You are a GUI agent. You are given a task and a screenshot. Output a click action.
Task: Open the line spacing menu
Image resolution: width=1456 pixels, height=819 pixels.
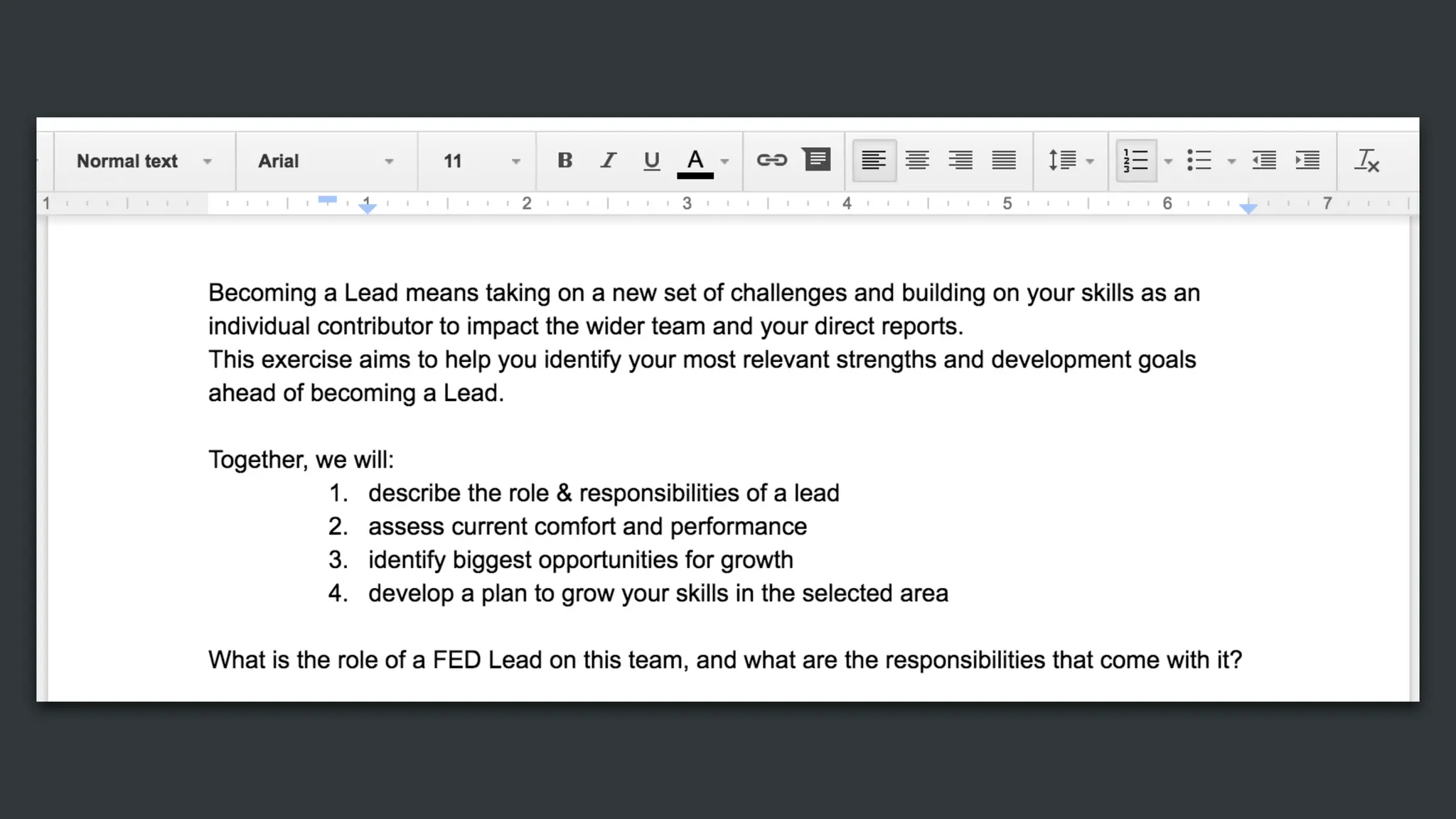1069,161
